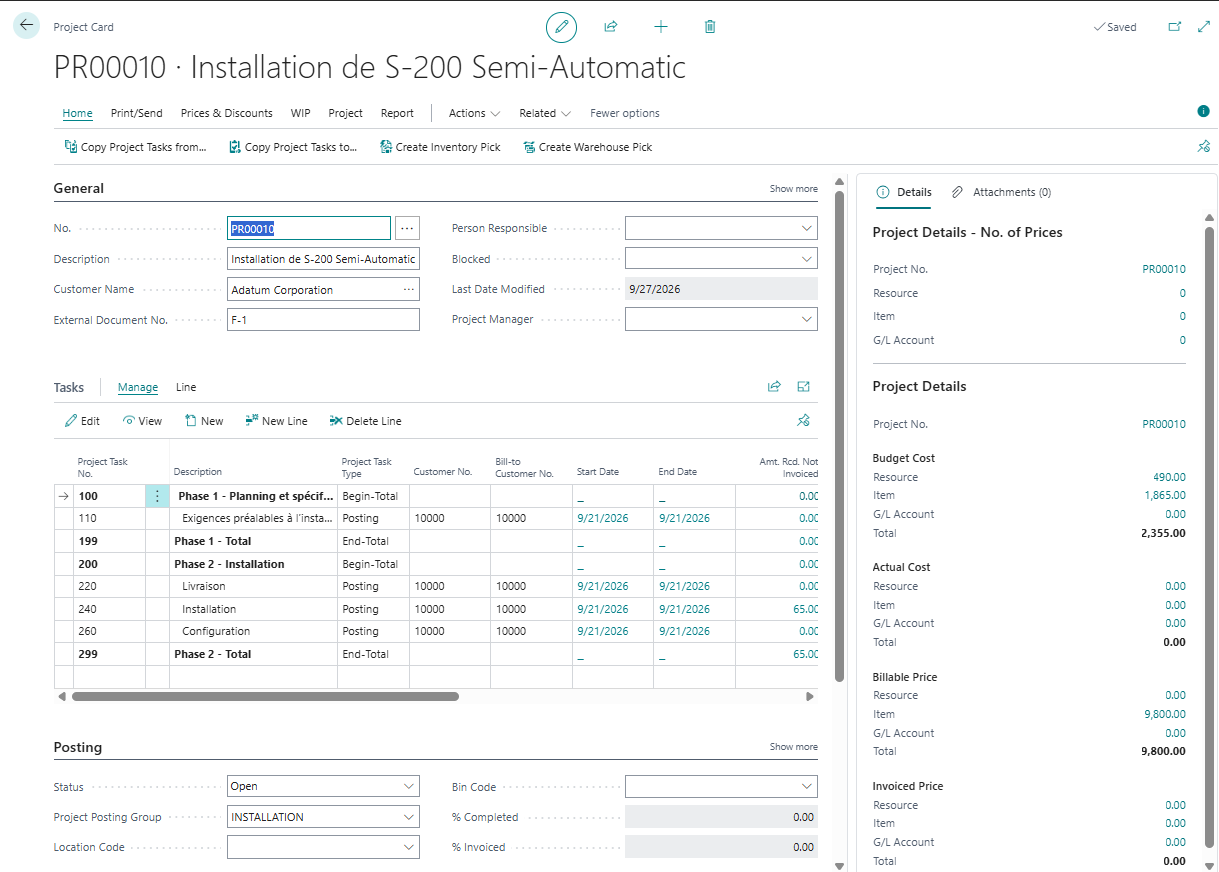Open the WIP menu tab
This screenshot has width=1219, height=872.
[x=301, y=113]
